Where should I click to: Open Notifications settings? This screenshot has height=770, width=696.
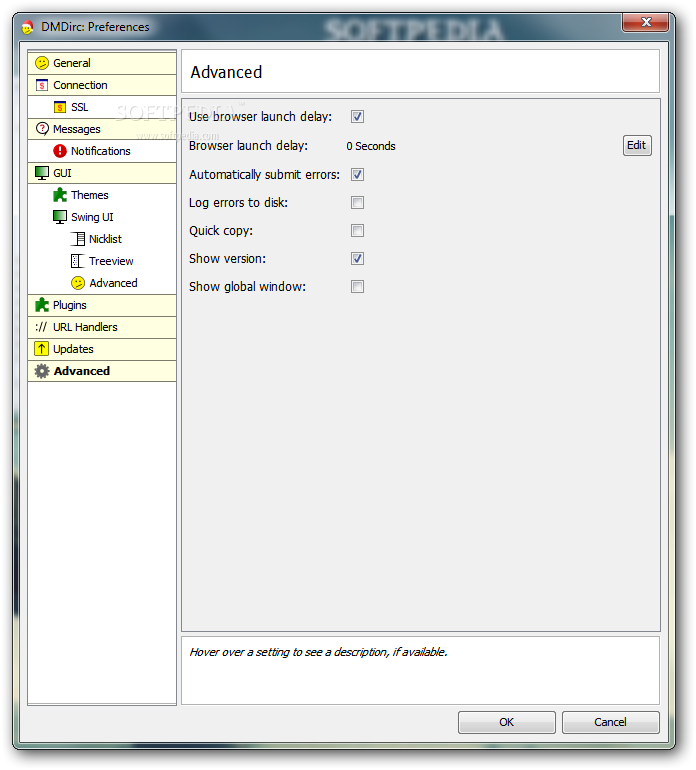[x=102, y=151]
